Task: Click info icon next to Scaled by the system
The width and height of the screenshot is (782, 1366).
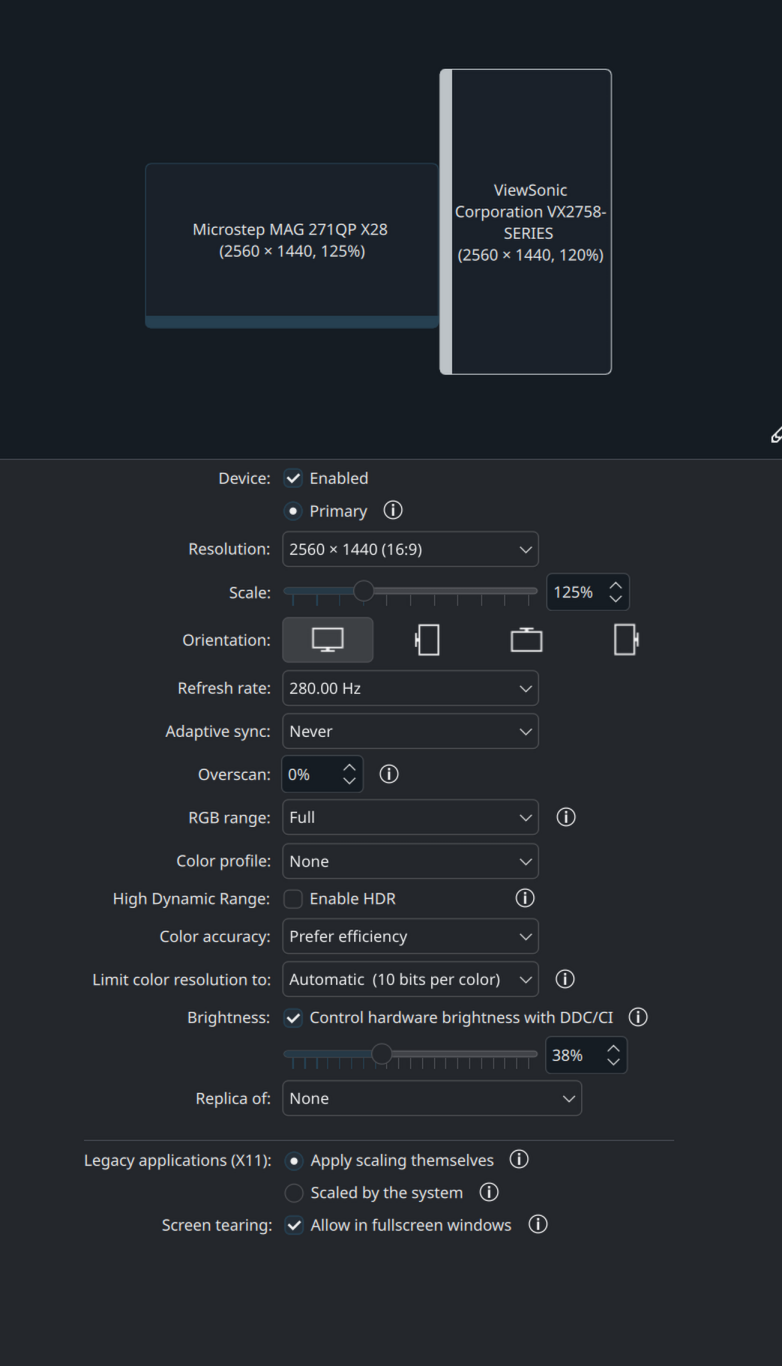Action: coord(489,1192)
